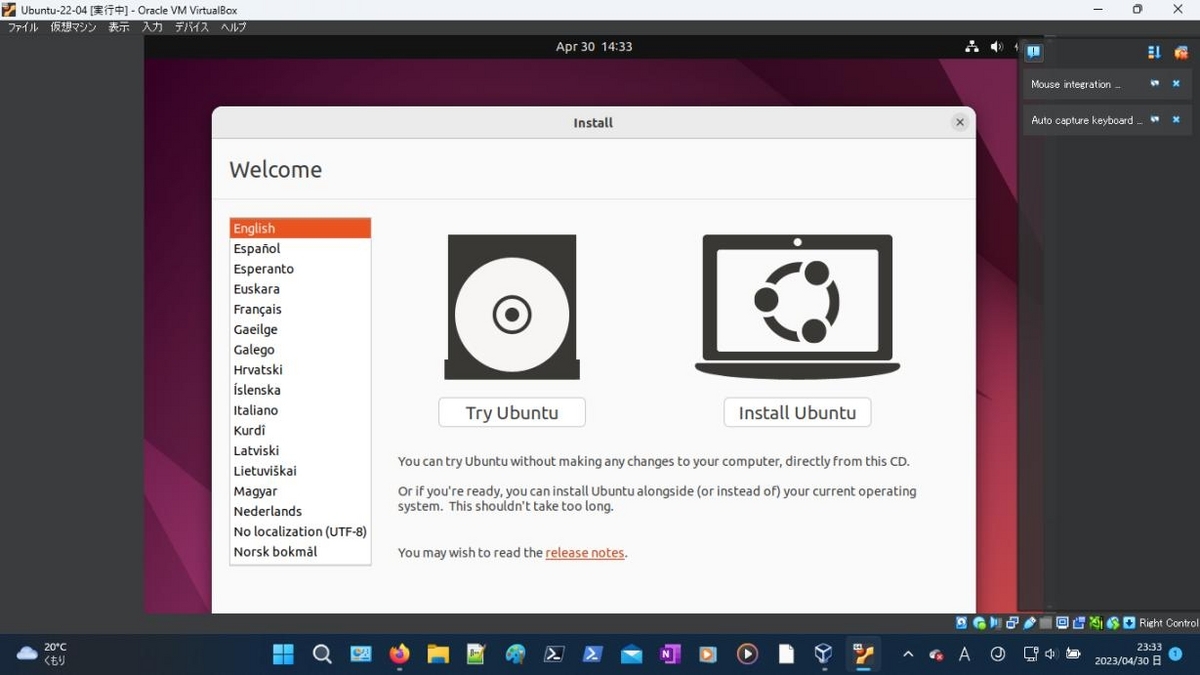Select Kurdî in the language list

click(x=300, y=430)
